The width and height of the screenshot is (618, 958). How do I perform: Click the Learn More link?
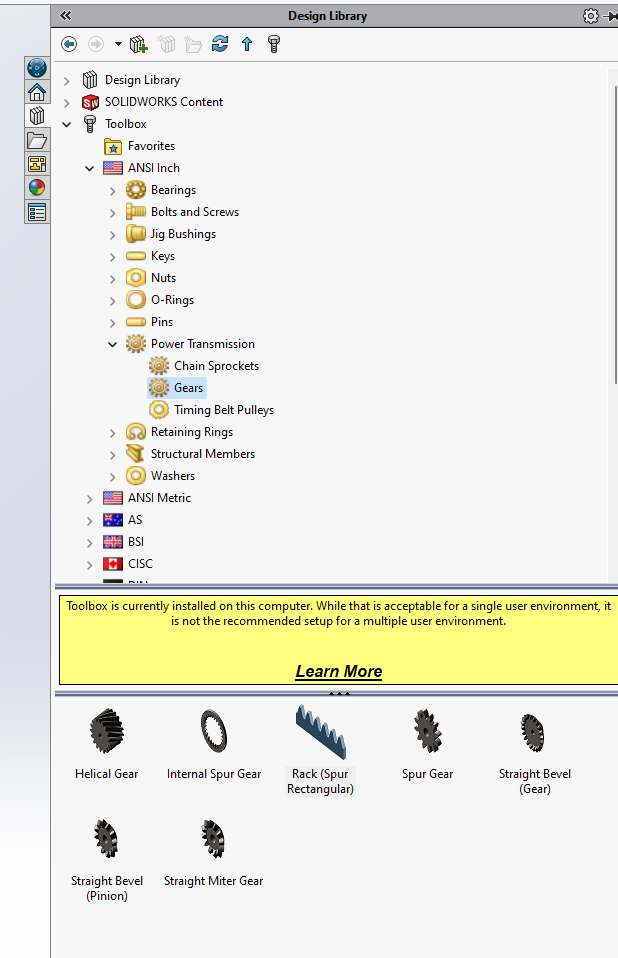tap(339, 671)
